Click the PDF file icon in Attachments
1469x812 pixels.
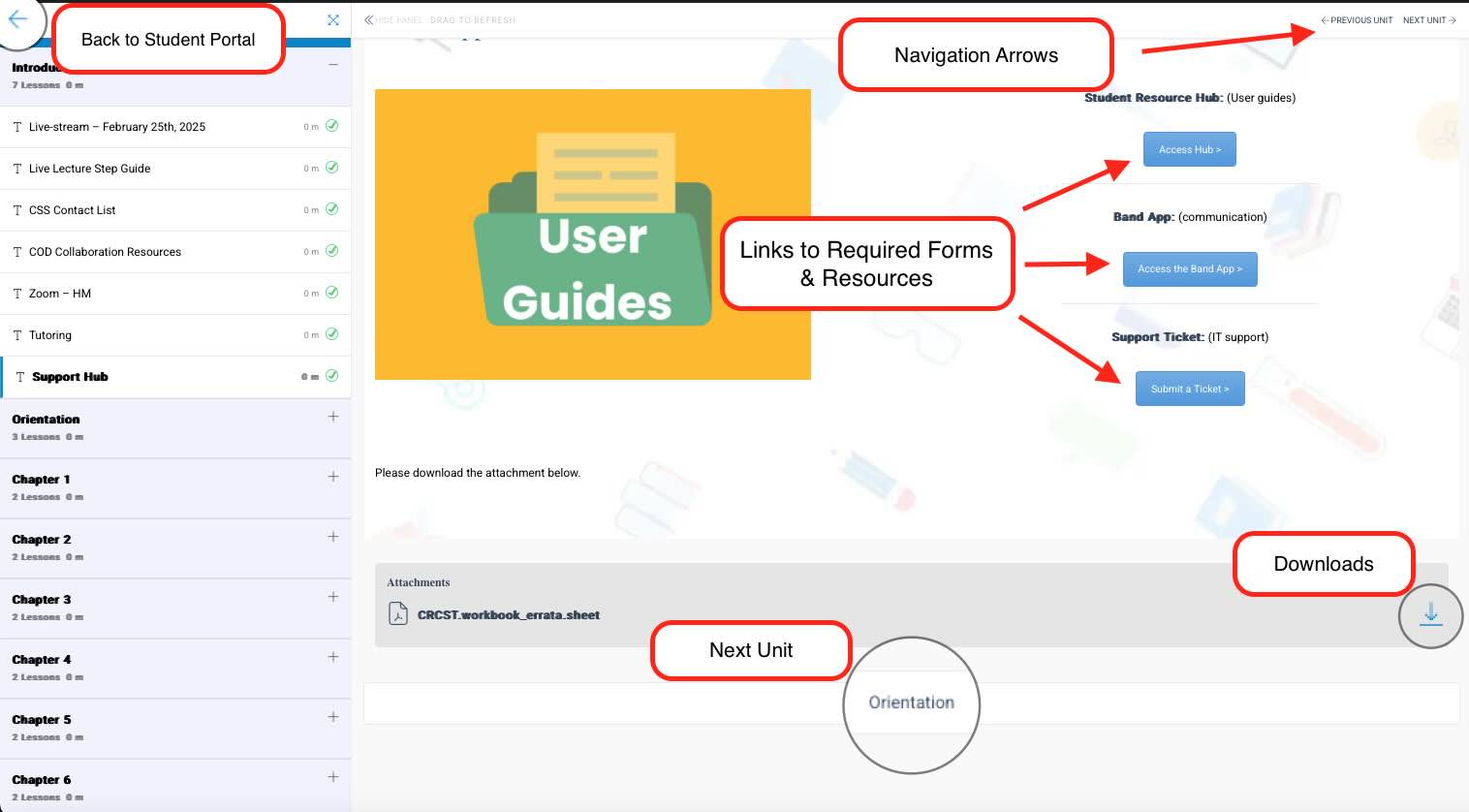[398, 613]
